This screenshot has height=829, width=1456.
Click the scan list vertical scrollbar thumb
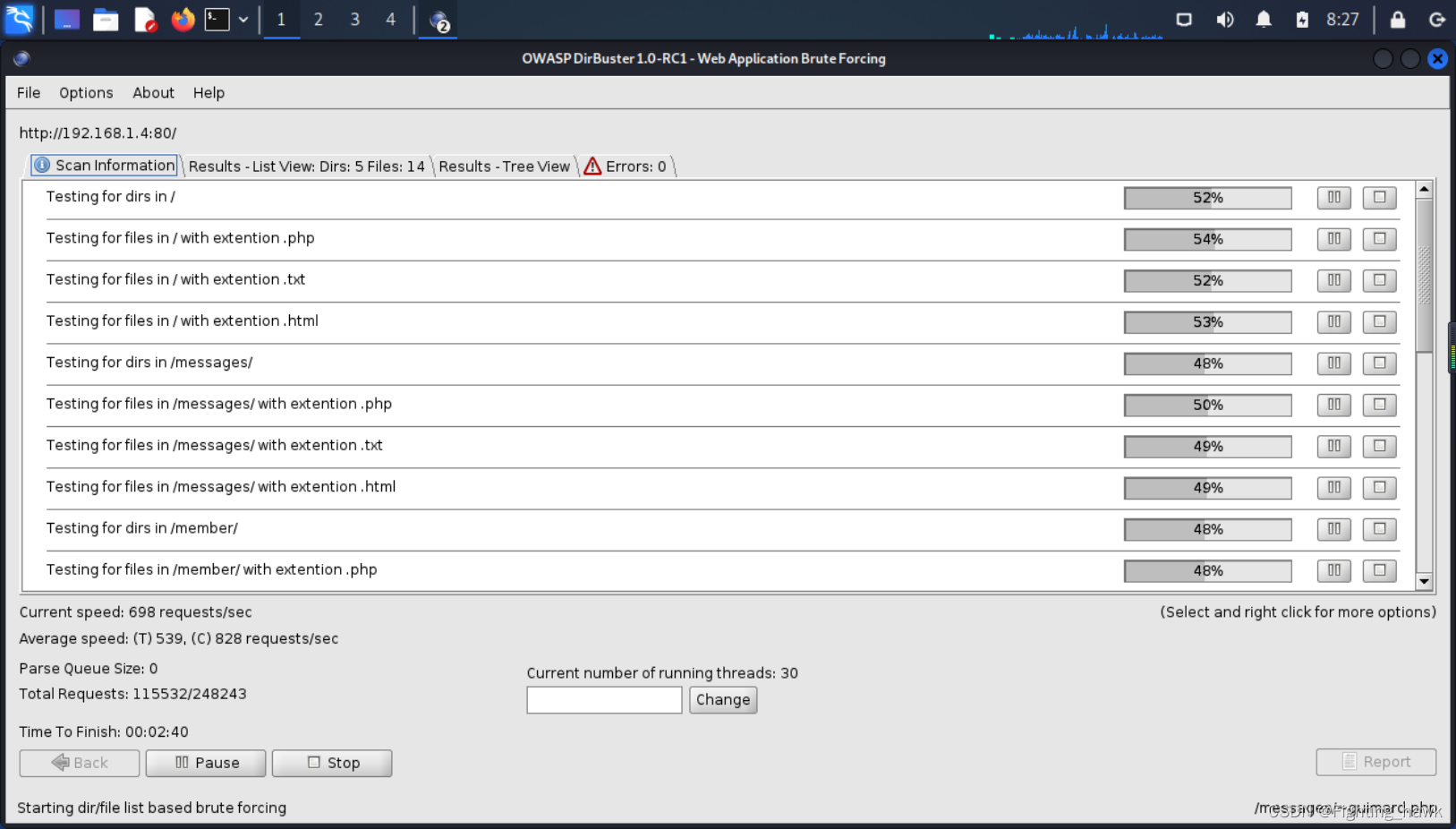pos(1424,276)
